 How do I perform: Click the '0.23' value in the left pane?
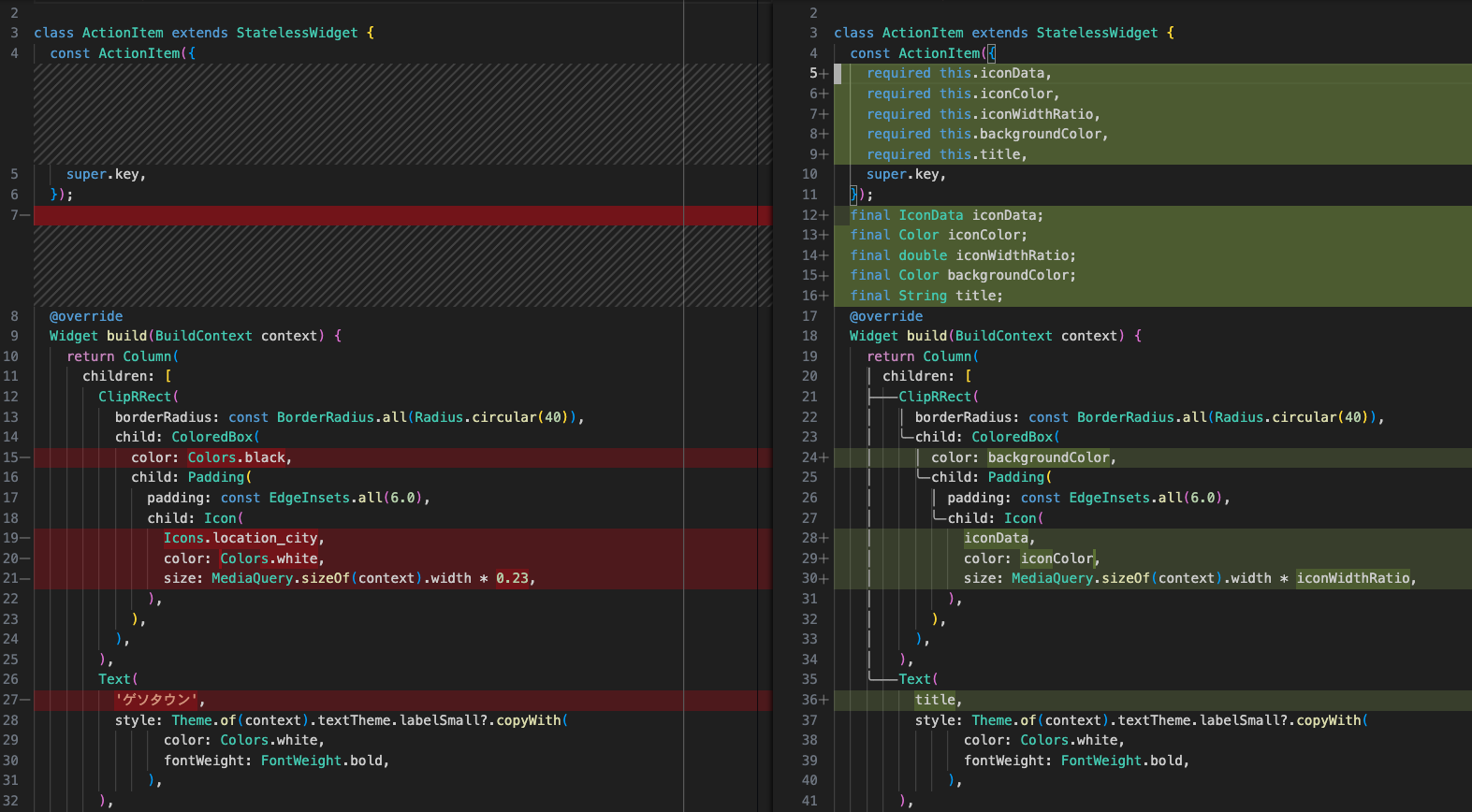coord(512,578)
